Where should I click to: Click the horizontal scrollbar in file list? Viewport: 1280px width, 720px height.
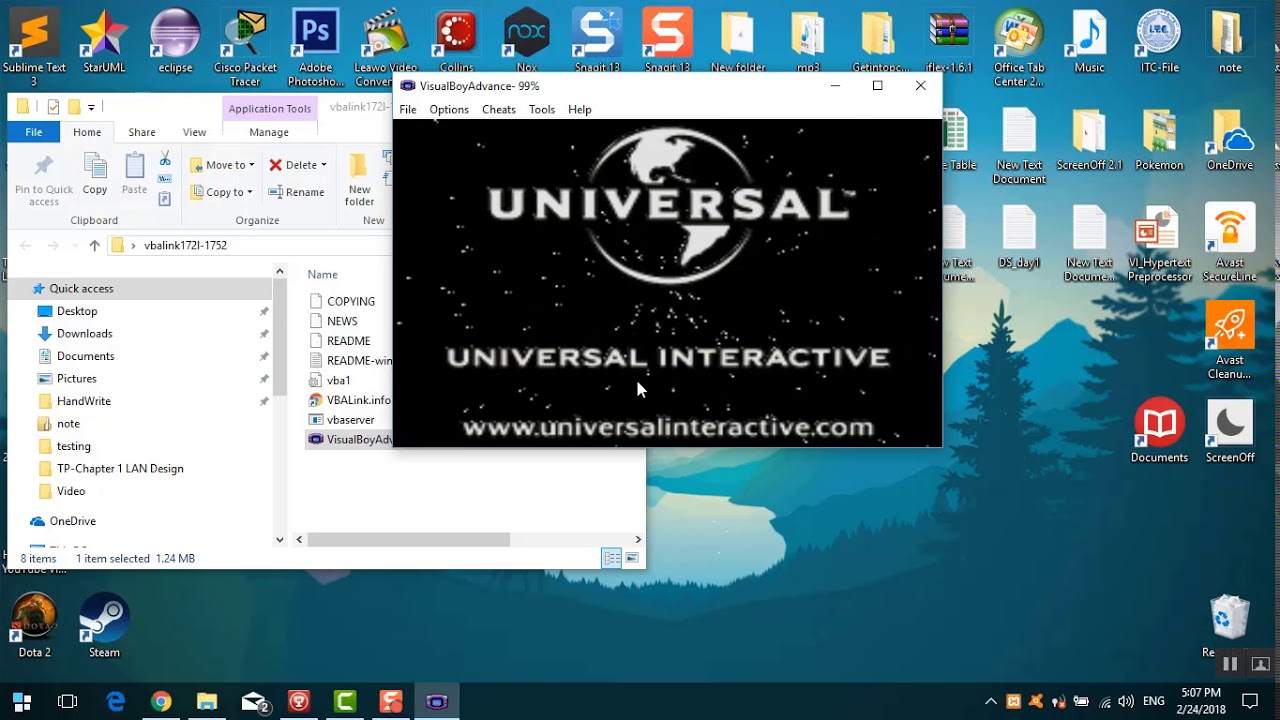tap(408, 539)
